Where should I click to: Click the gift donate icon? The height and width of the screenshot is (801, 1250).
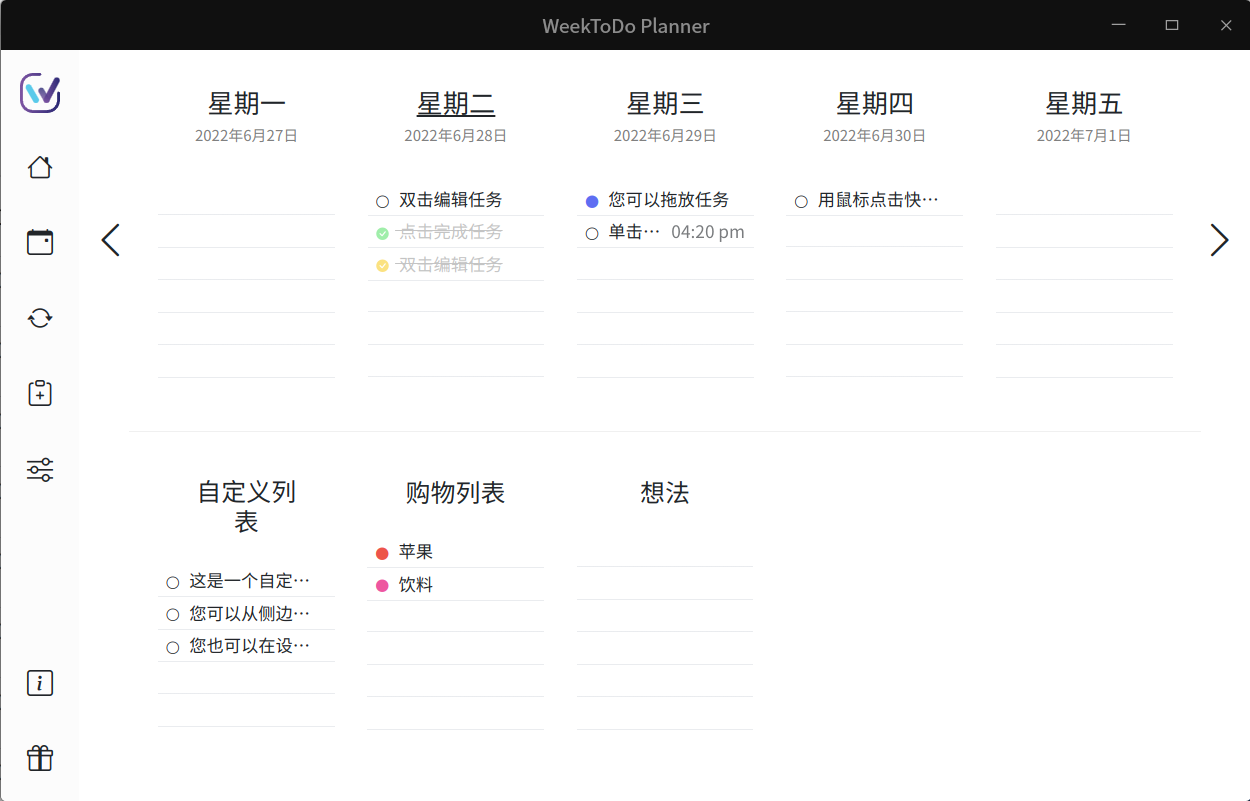[40, 758]
